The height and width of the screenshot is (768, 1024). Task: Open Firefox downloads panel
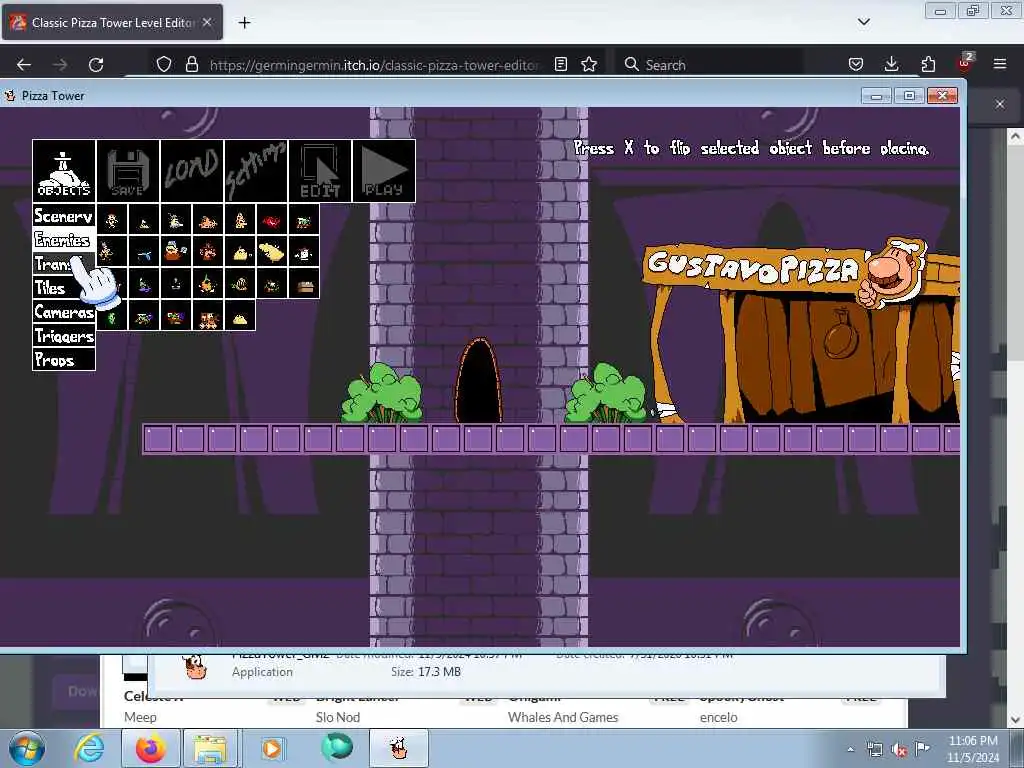coord(891,64)
